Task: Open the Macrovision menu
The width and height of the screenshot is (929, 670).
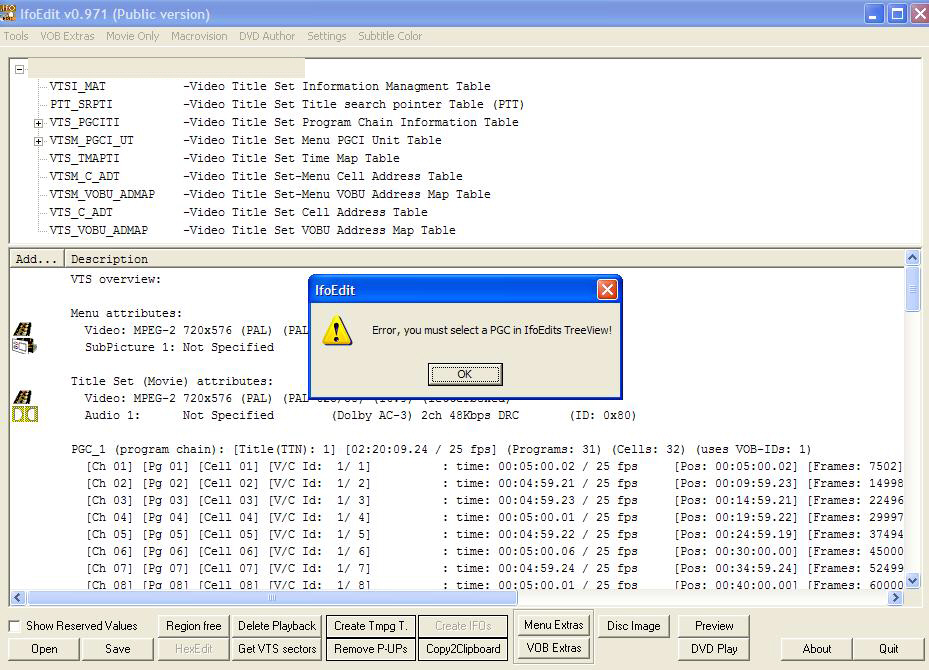Action: (199, 36)
